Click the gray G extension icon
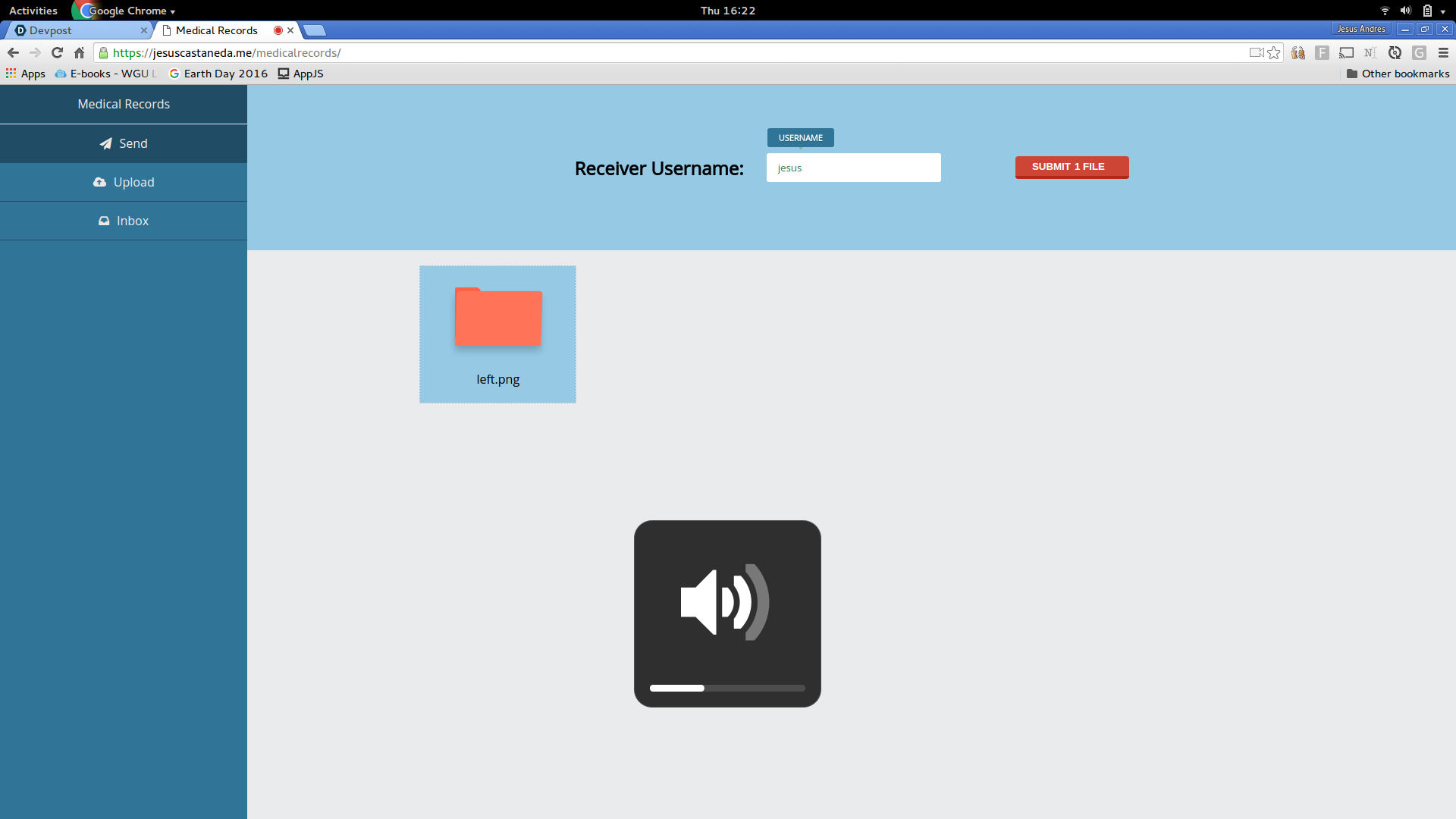Viewport: 1456px width, 819px height. [x=1419, y=53]
